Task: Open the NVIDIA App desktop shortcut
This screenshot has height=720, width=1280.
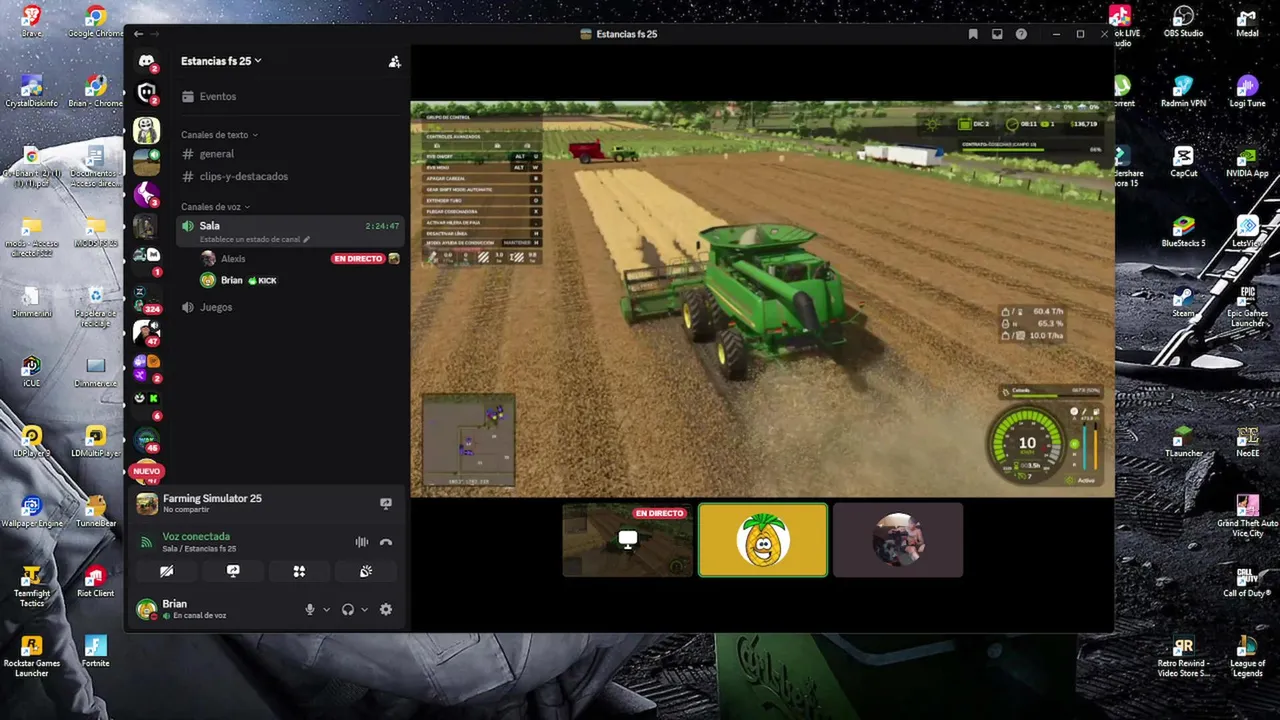Action: [x=1247, y=162]
